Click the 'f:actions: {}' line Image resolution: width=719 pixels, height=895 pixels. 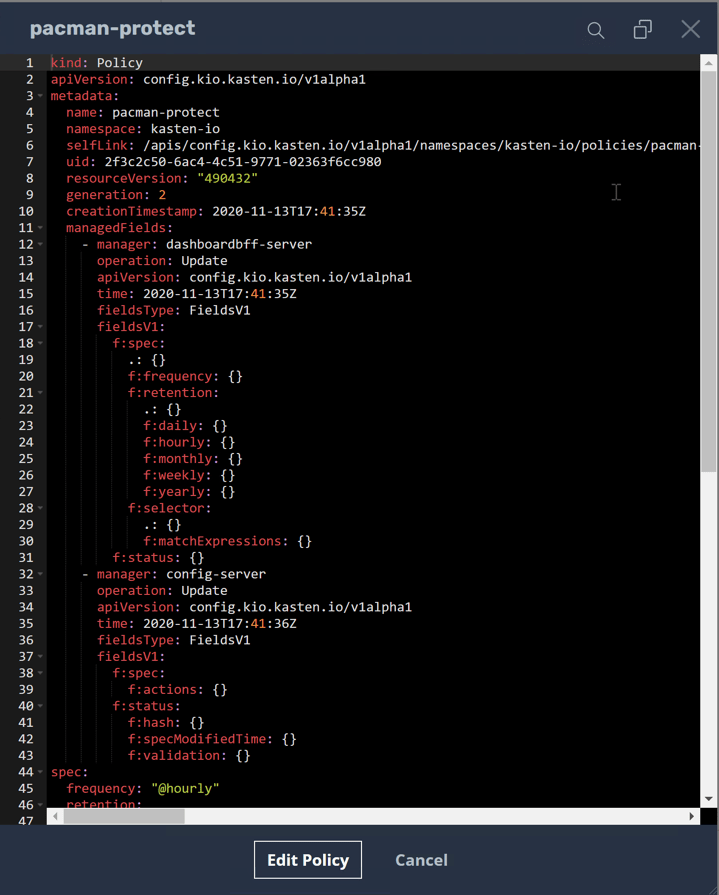(x=177, y=690)
